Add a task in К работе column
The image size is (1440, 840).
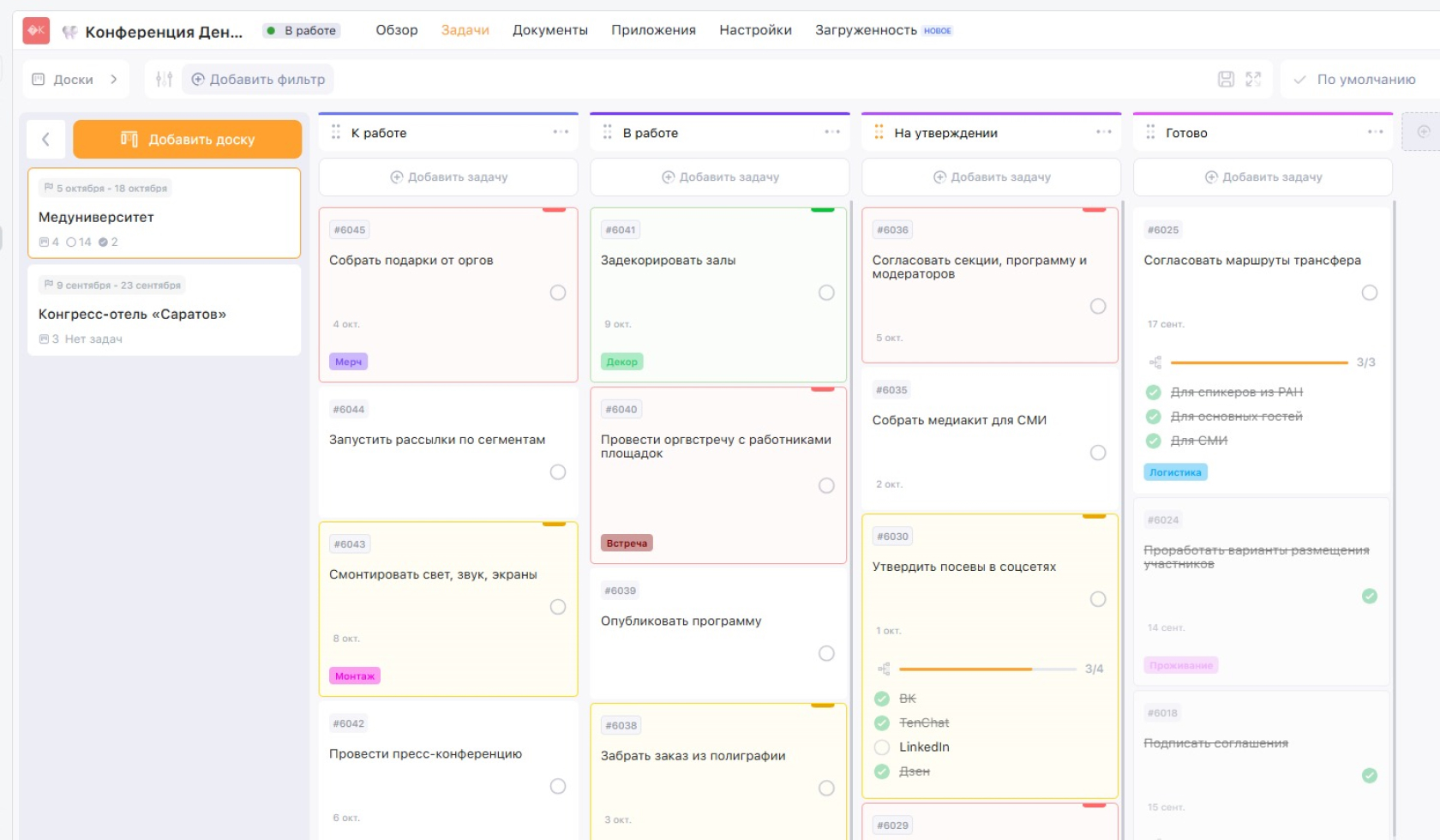coord(448,177)
